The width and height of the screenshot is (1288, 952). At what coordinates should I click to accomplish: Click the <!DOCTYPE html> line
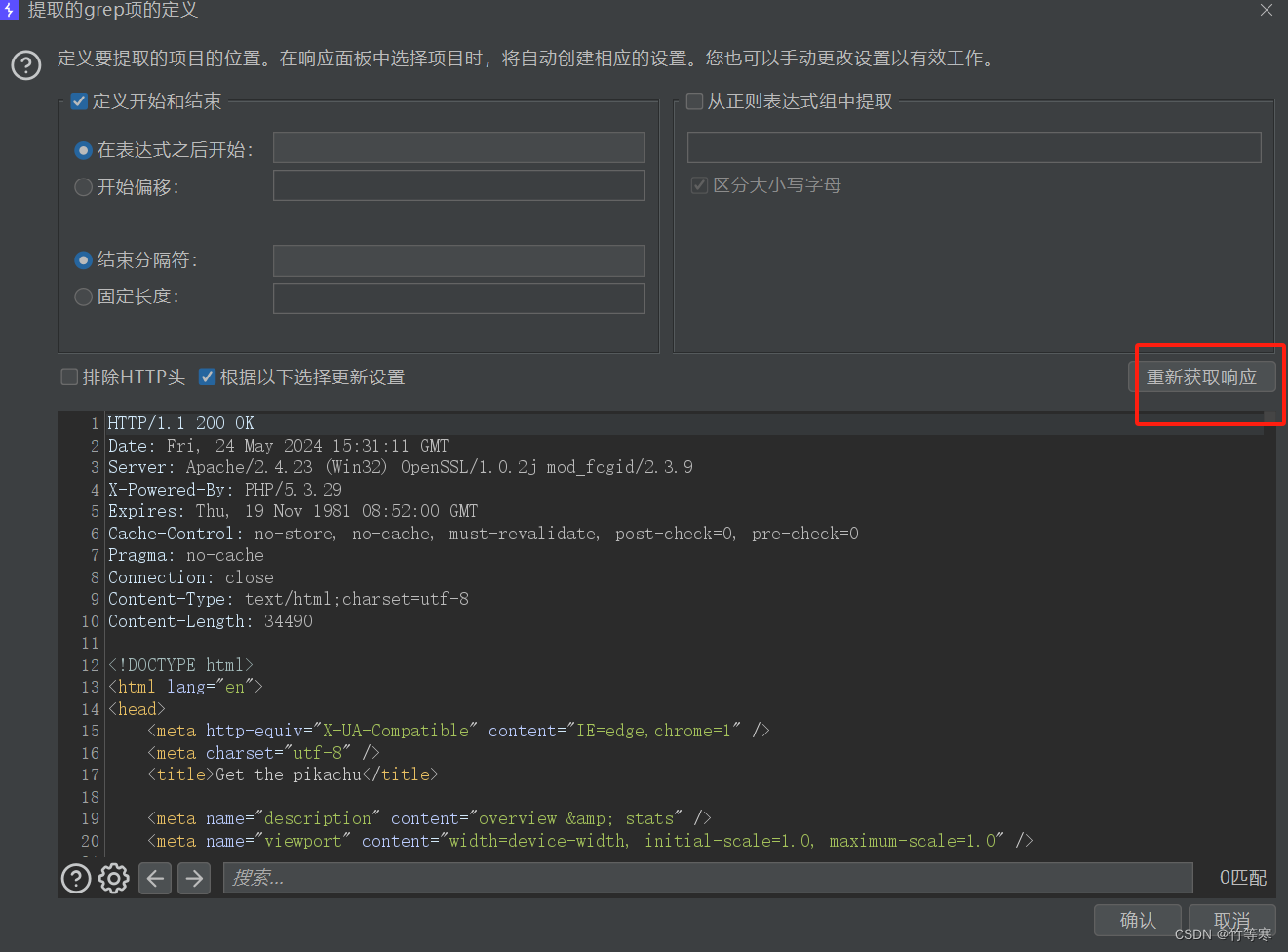pos(180,665)
